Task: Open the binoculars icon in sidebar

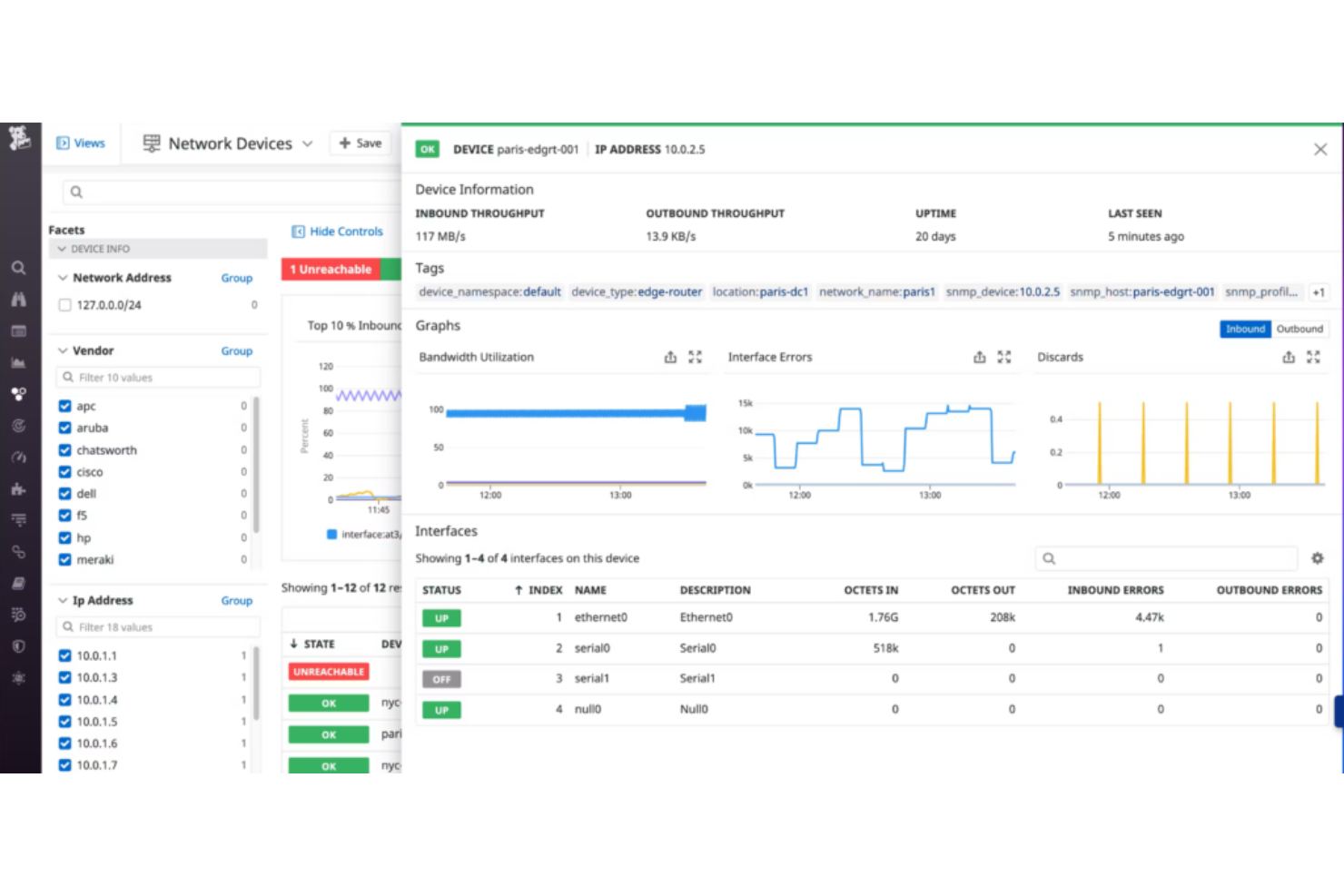Action: coord(18,299)
